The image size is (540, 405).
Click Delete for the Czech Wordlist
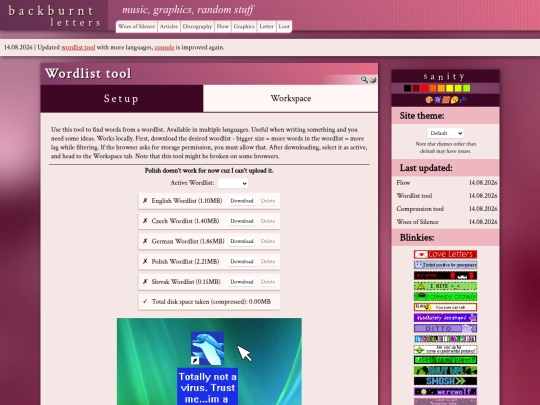tap(268, 221)
